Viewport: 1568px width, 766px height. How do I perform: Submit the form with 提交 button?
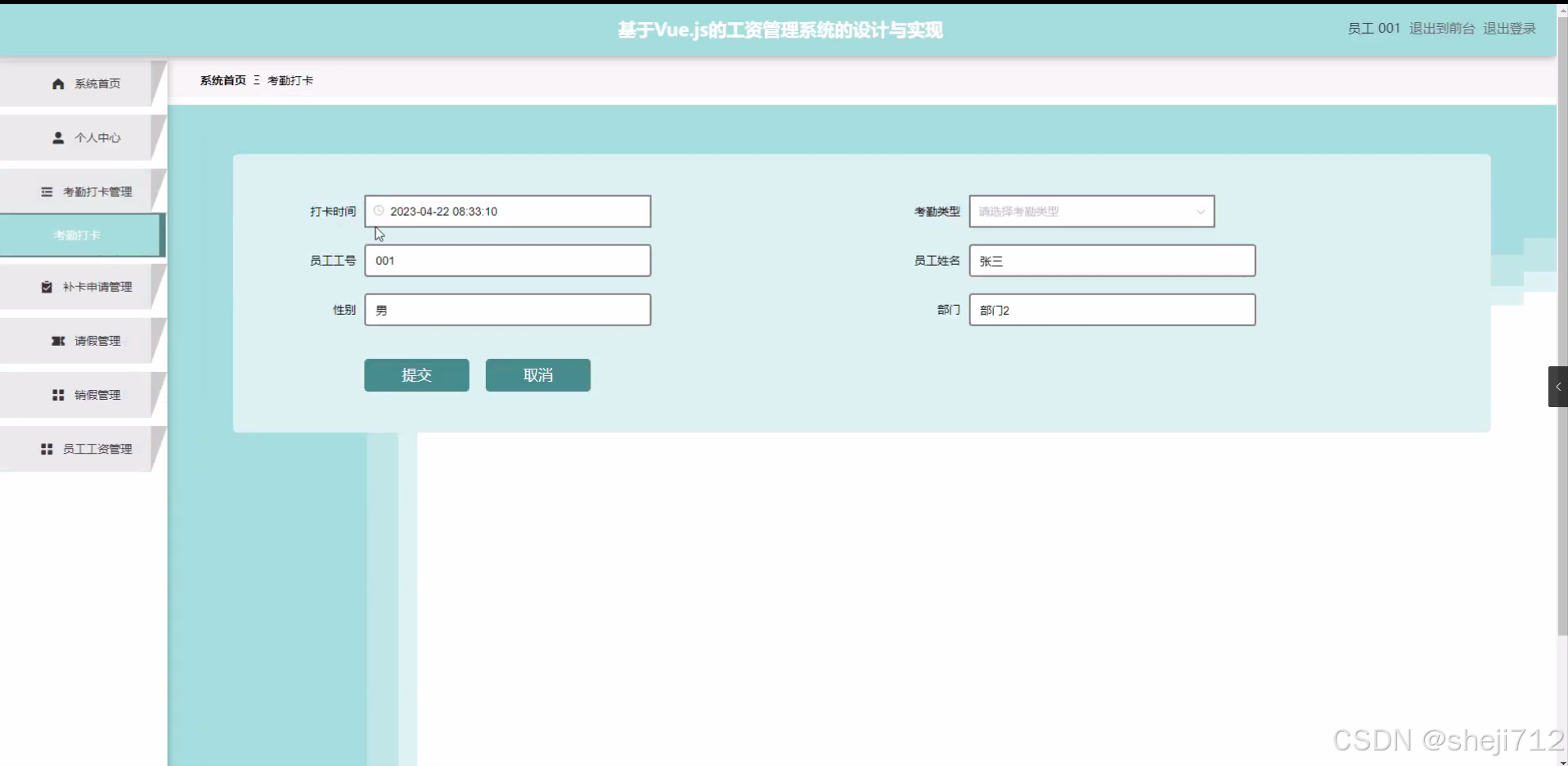[416, 374]
